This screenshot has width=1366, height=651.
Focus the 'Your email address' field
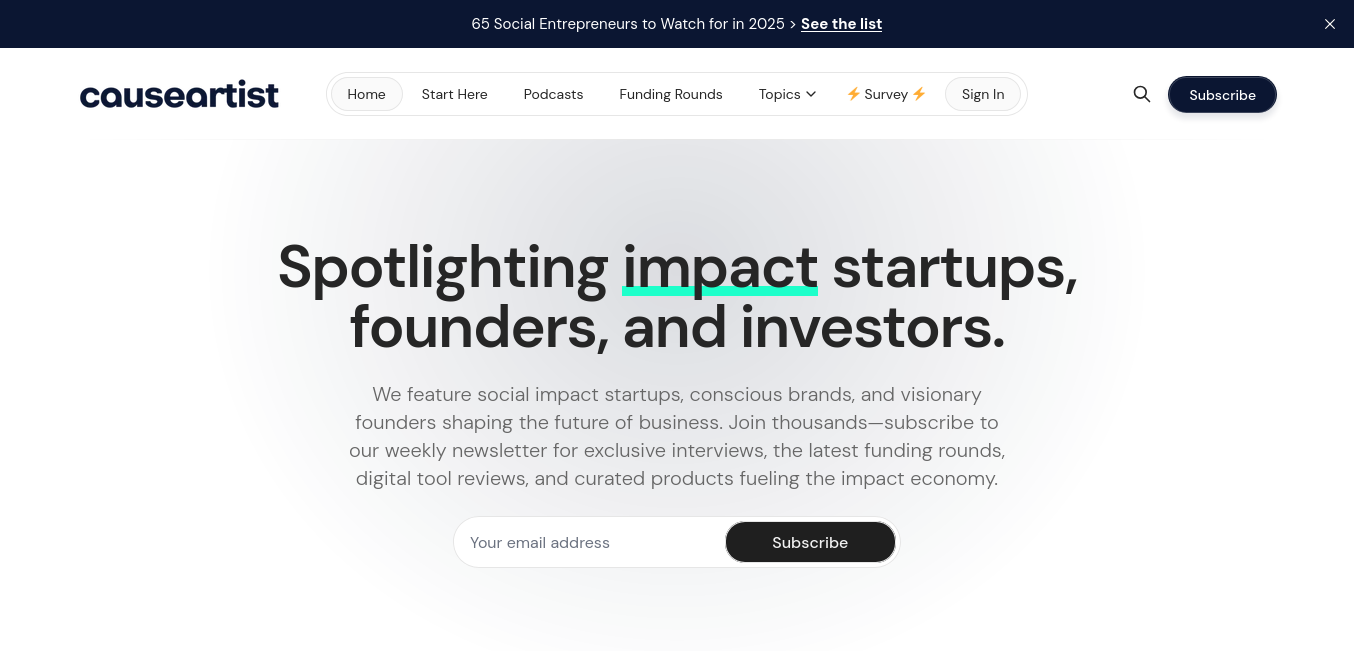590,542
